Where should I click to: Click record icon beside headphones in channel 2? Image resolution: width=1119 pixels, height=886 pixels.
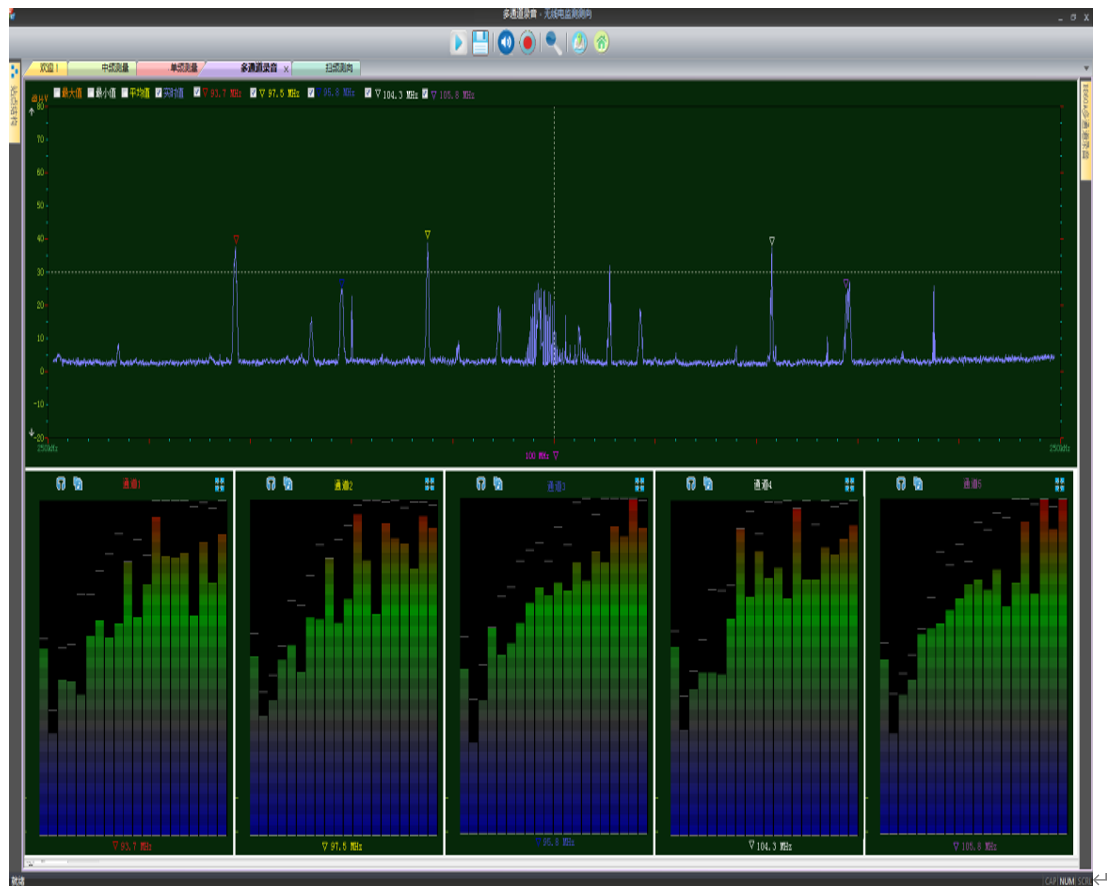point(288,484)
